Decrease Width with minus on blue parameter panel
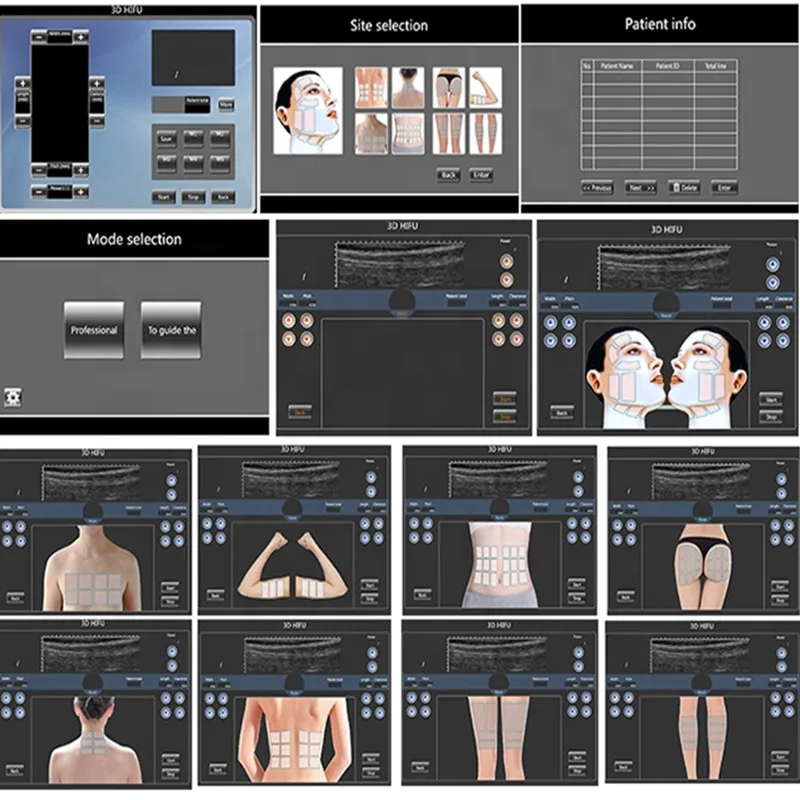Screen dimensions: 800x800 click(39, 37)
